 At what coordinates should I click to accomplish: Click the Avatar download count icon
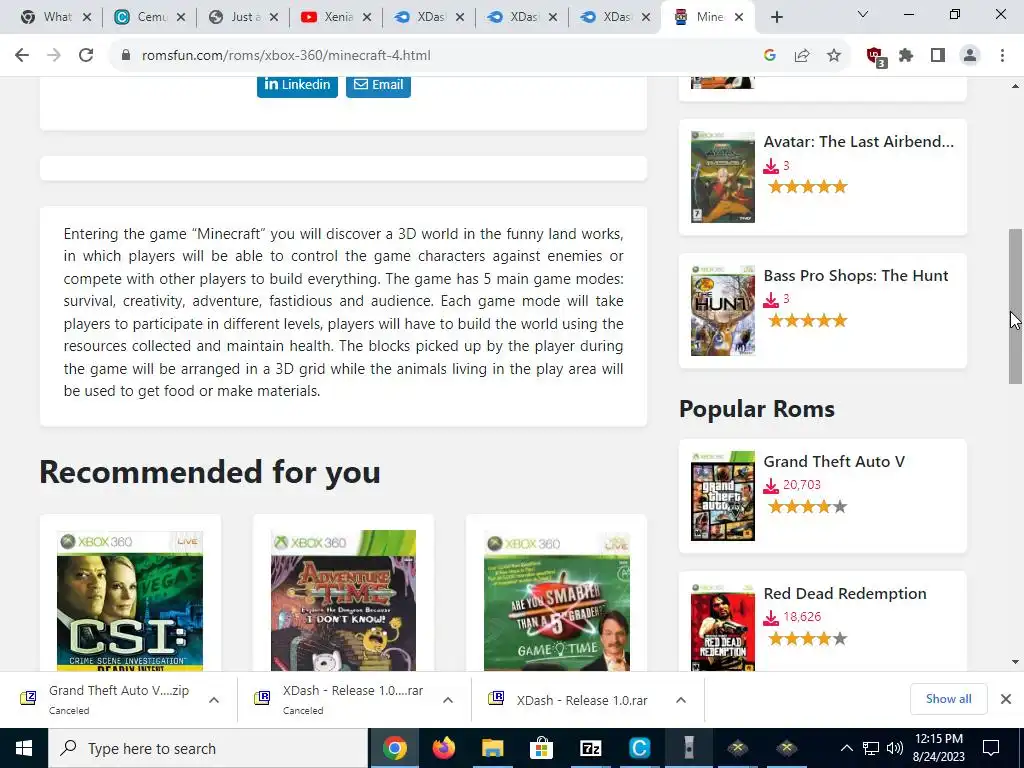pos(771,166)
